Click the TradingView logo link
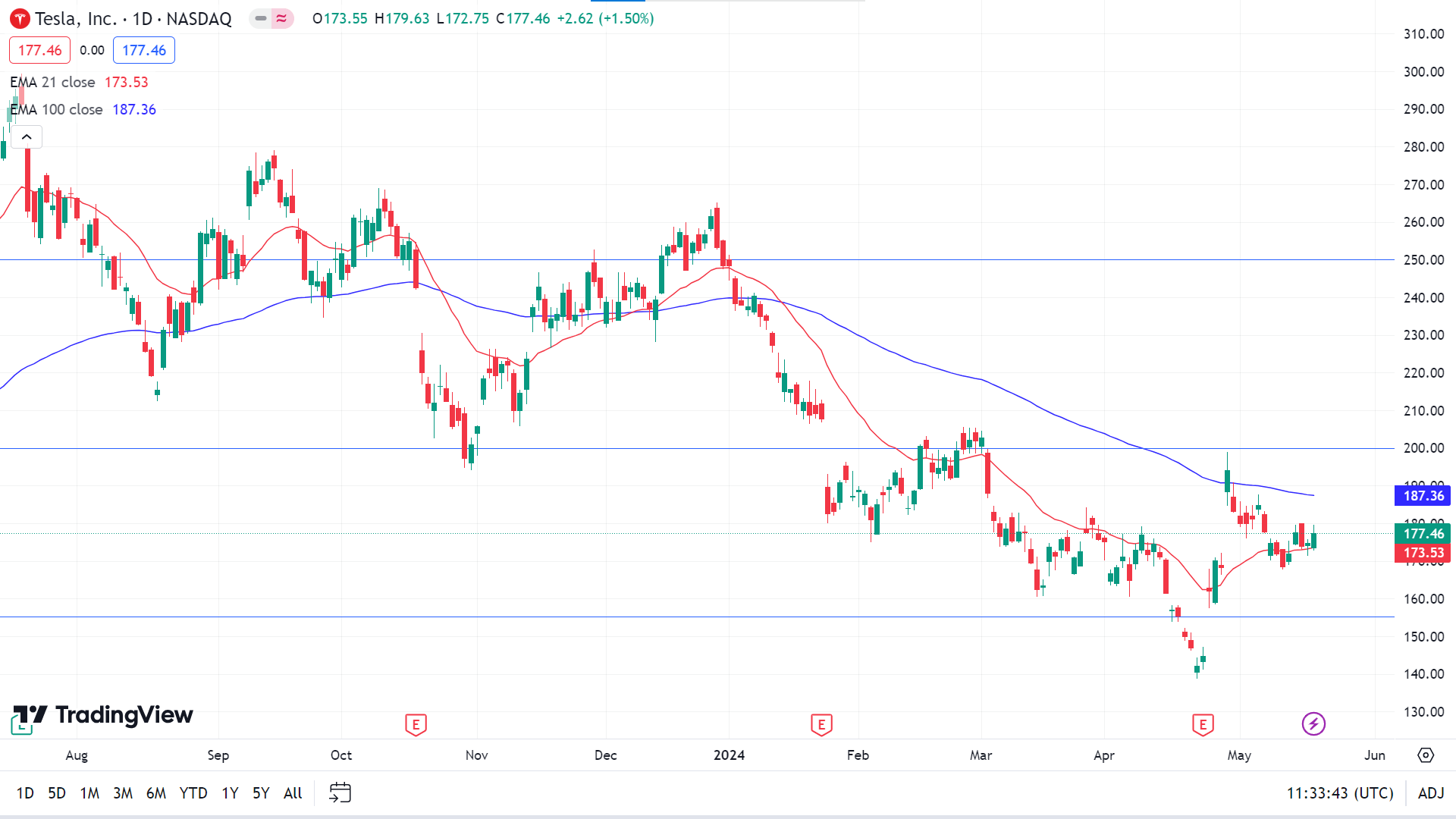This screenshot has width=1456, height=819. 103,717
